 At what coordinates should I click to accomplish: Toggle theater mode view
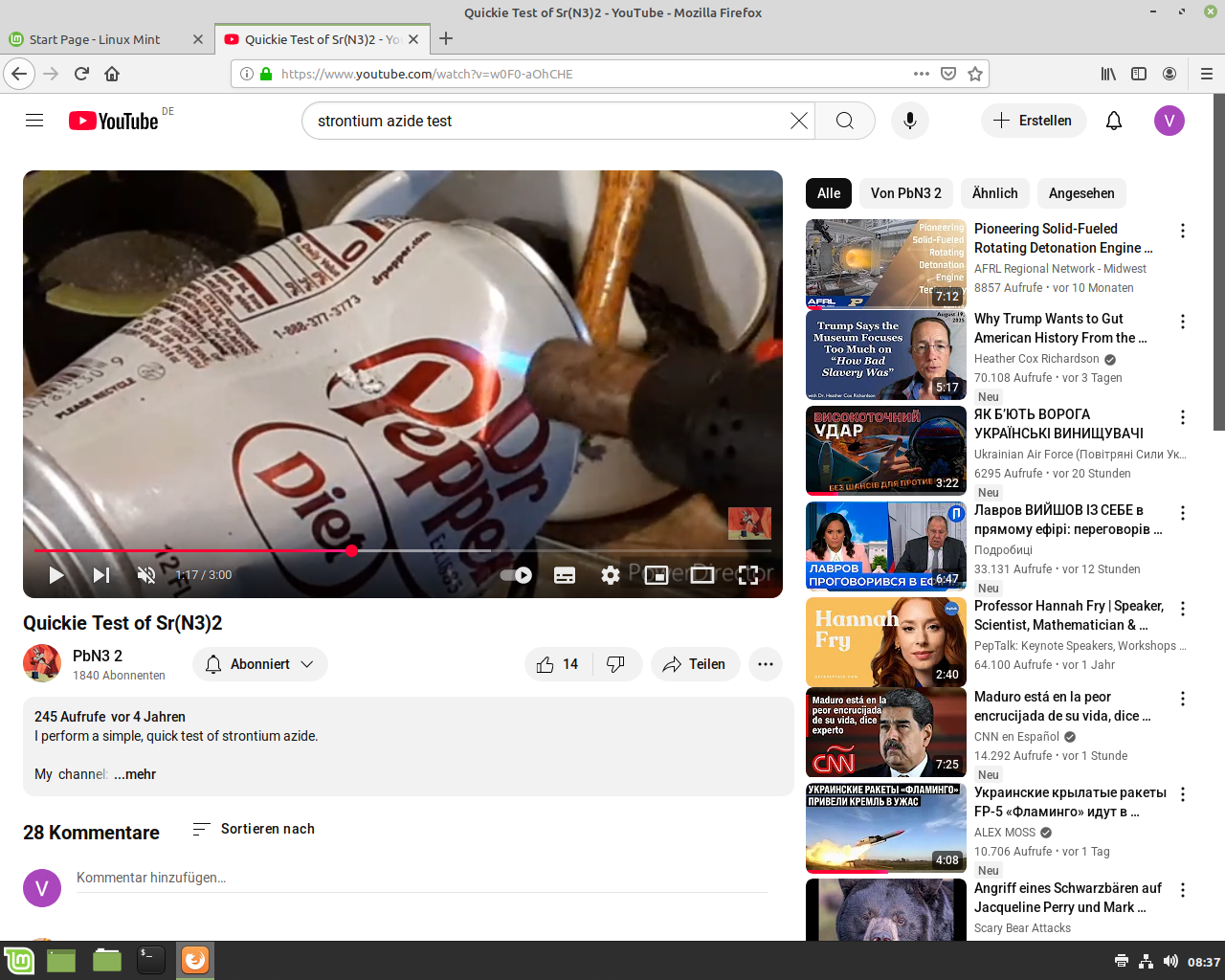(x=702, y=575)
